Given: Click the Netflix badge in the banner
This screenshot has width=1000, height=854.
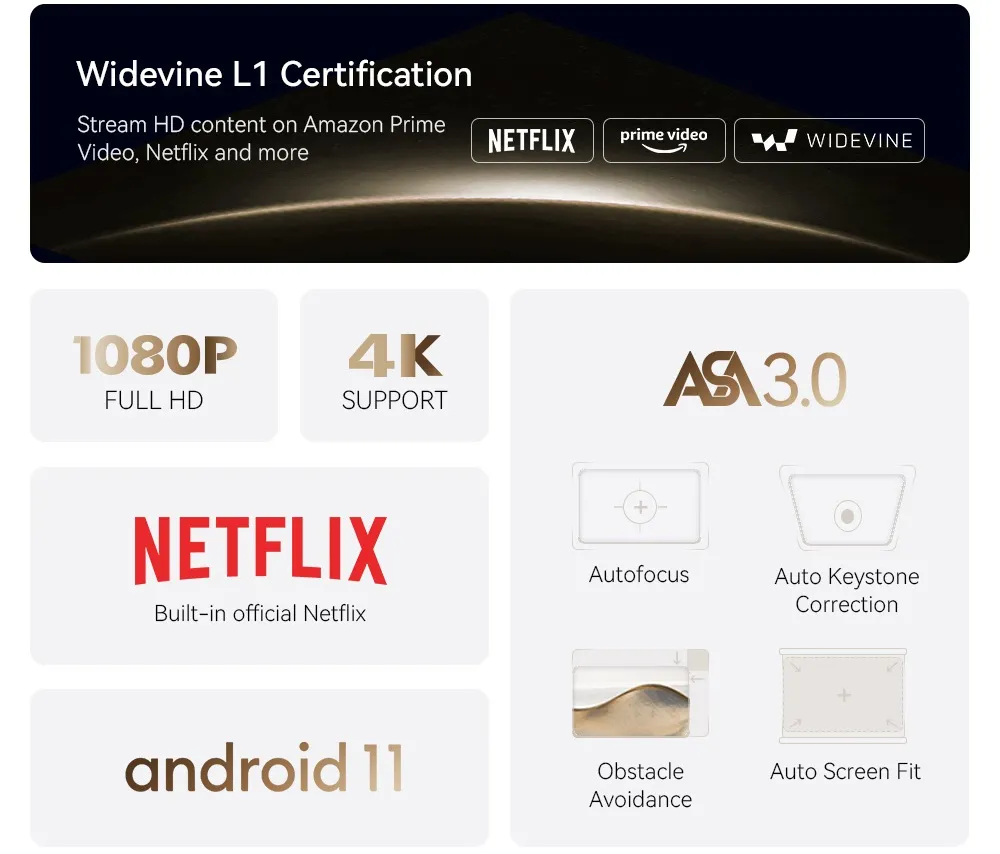Looking at the screenshot, I should click(x=532, y=140).
